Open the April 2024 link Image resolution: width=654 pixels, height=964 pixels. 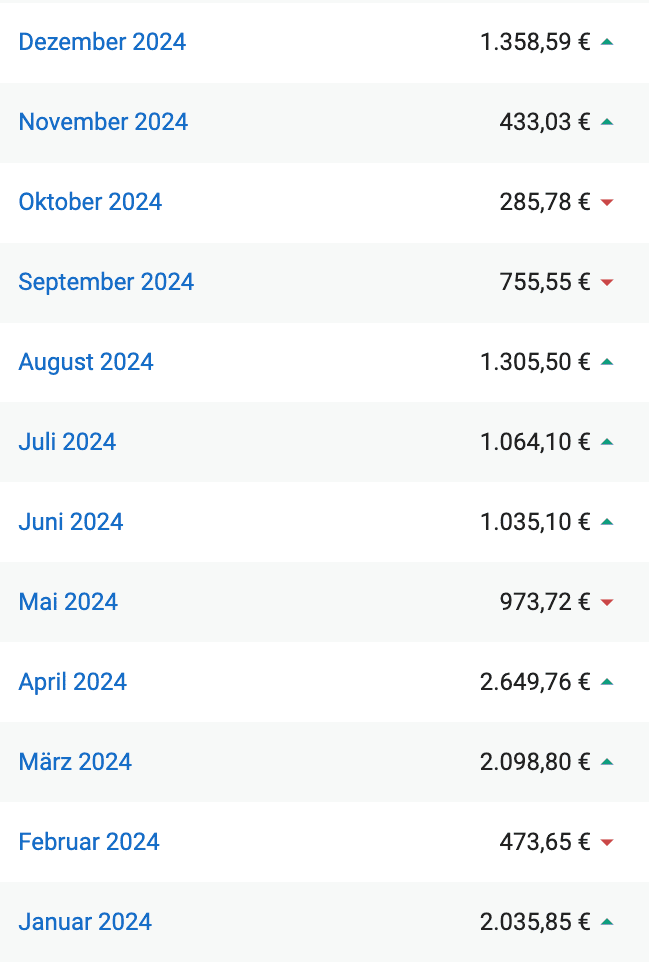(x=73, y=682)
